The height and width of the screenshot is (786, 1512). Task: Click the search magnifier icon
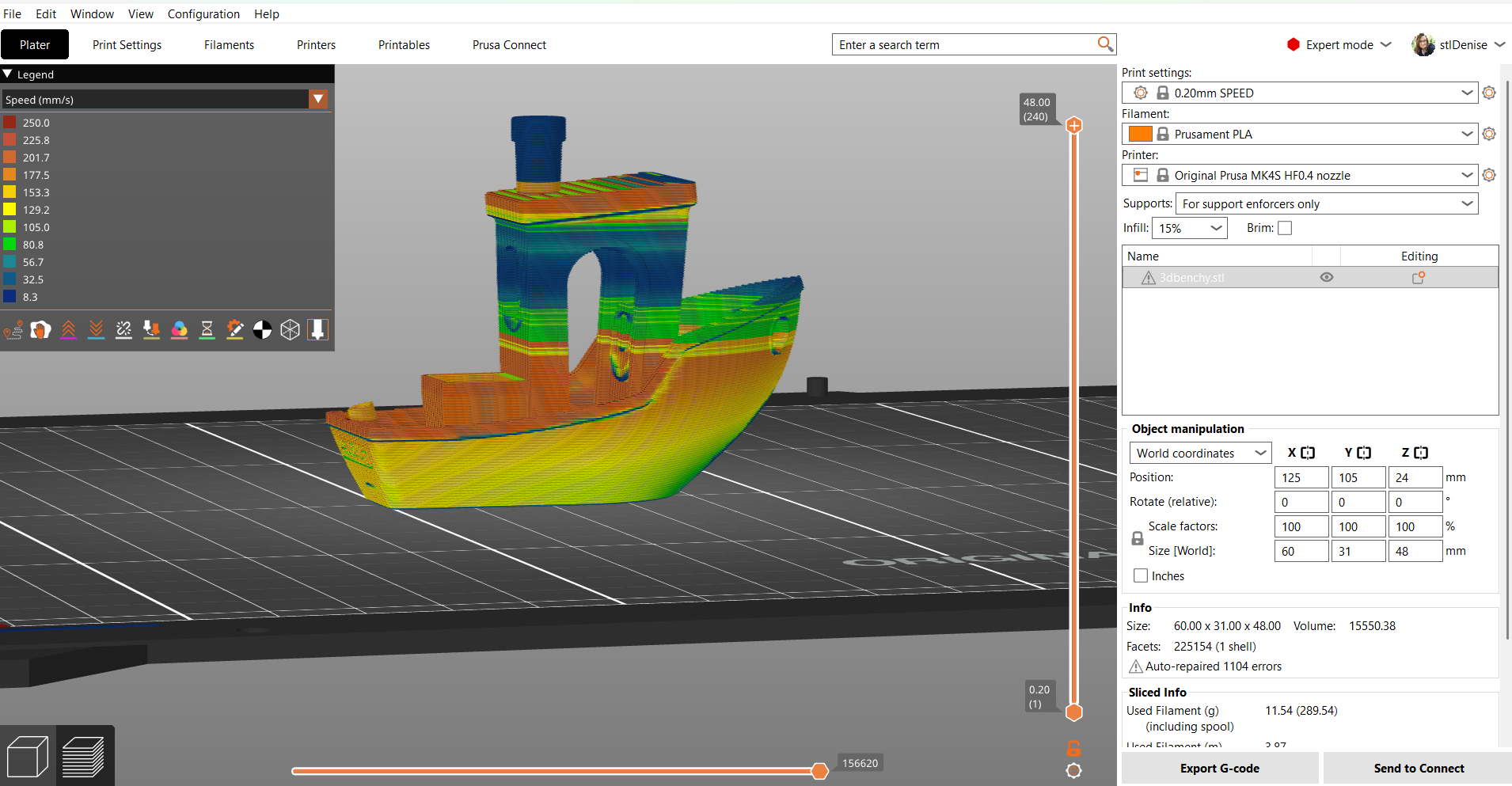tap(1105, 44)
